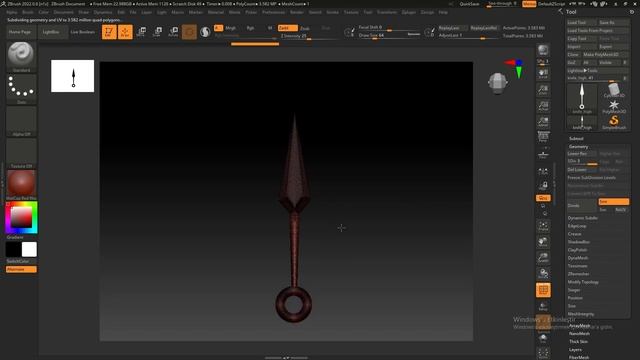The image size is (640, 360).
Task: Click the Scroll canvas icon
Action: coord(543,73)
